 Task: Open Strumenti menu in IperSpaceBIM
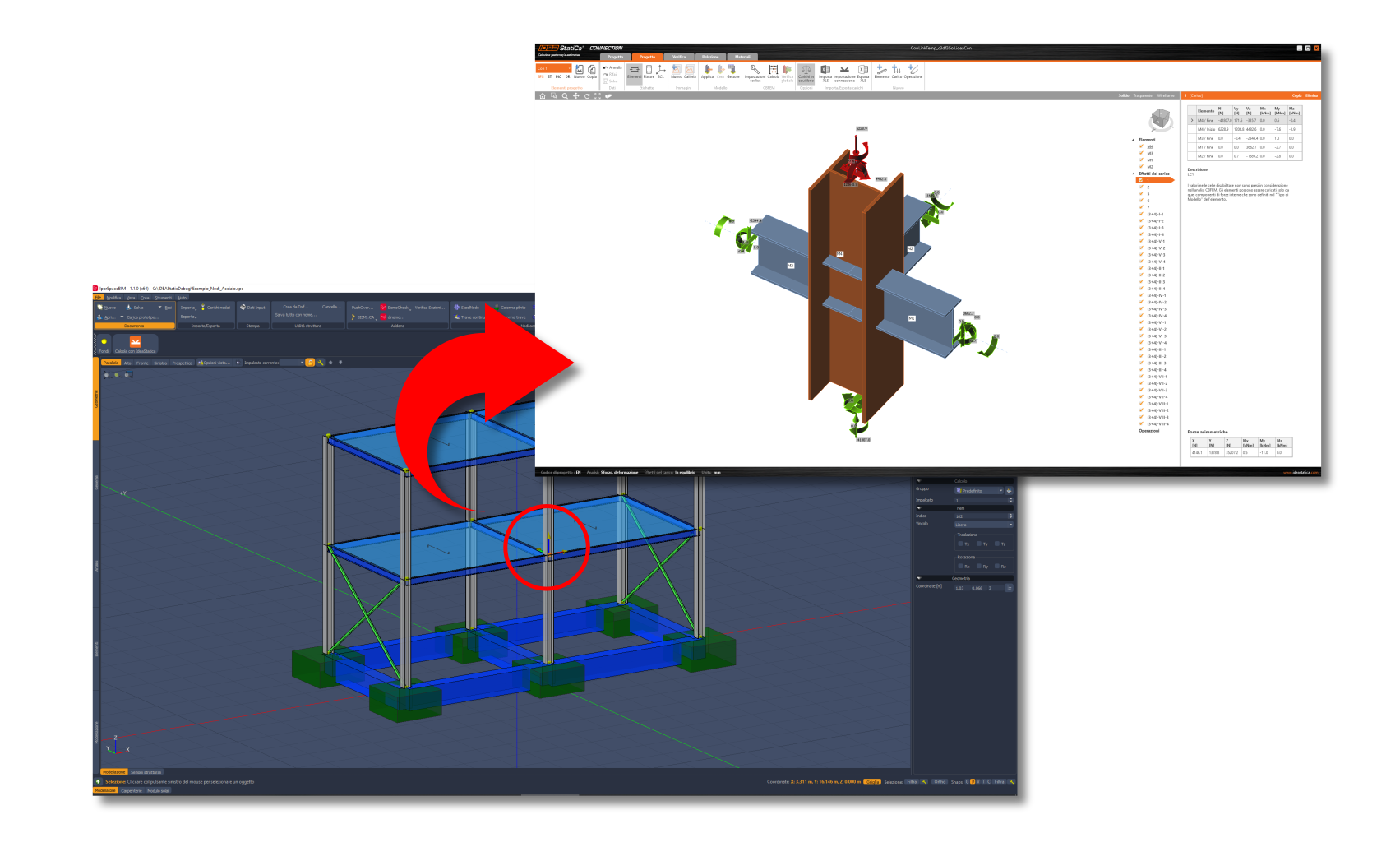163,298
